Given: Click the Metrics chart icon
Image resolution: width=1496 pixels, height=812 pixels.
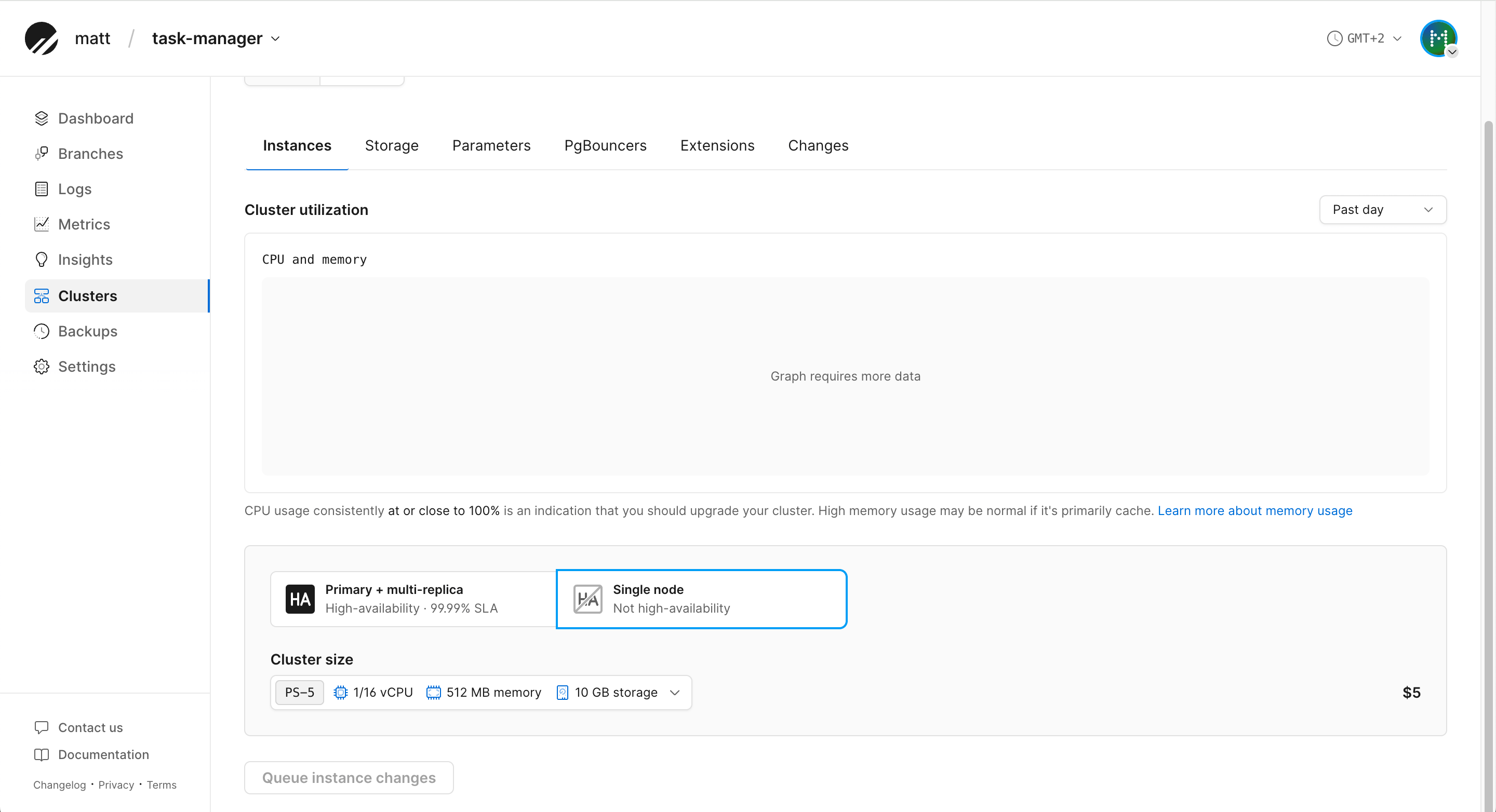Looking at the screenshot, I should (41, 225).
